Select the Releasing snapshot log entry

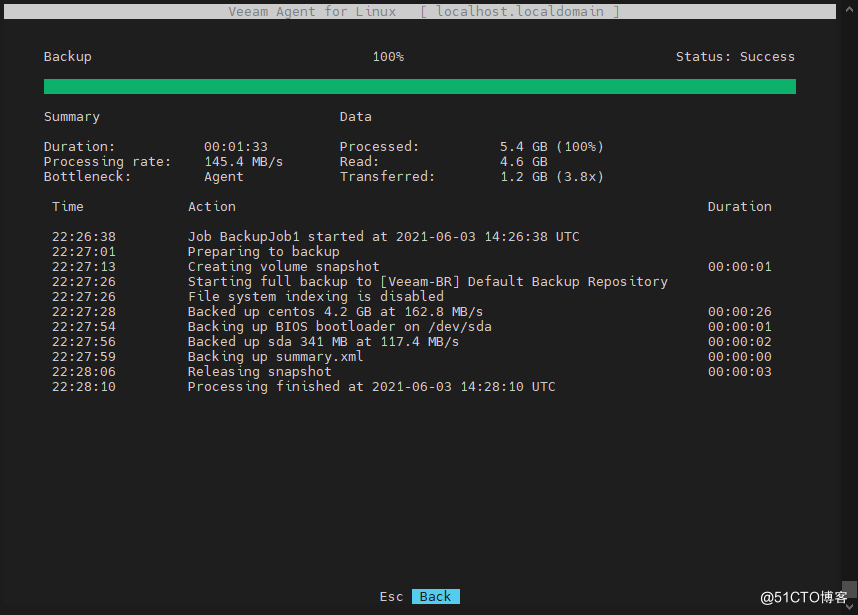pyautogui.click(x=259, y=372)
